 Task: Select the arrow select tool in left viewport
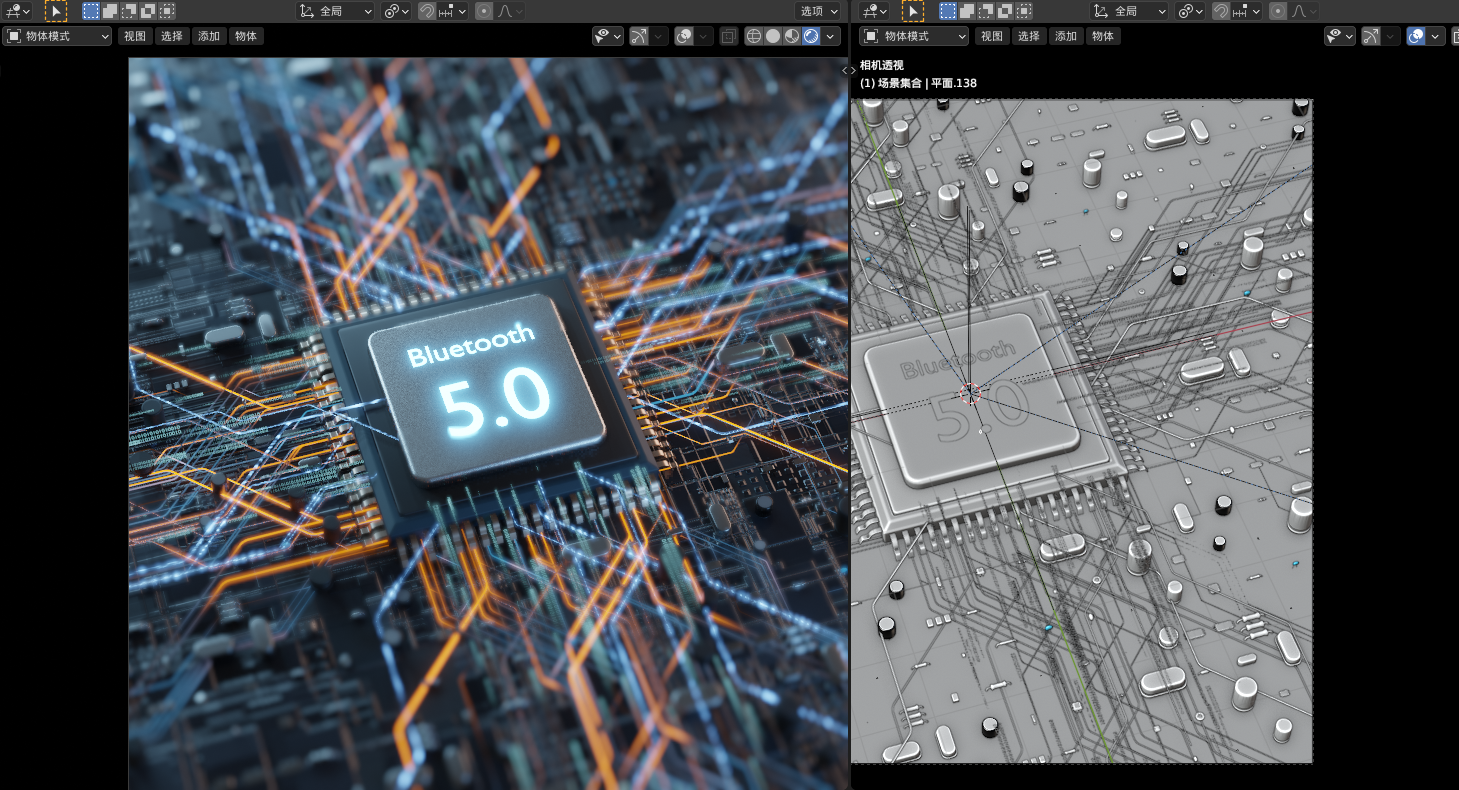tap(56, 11)
